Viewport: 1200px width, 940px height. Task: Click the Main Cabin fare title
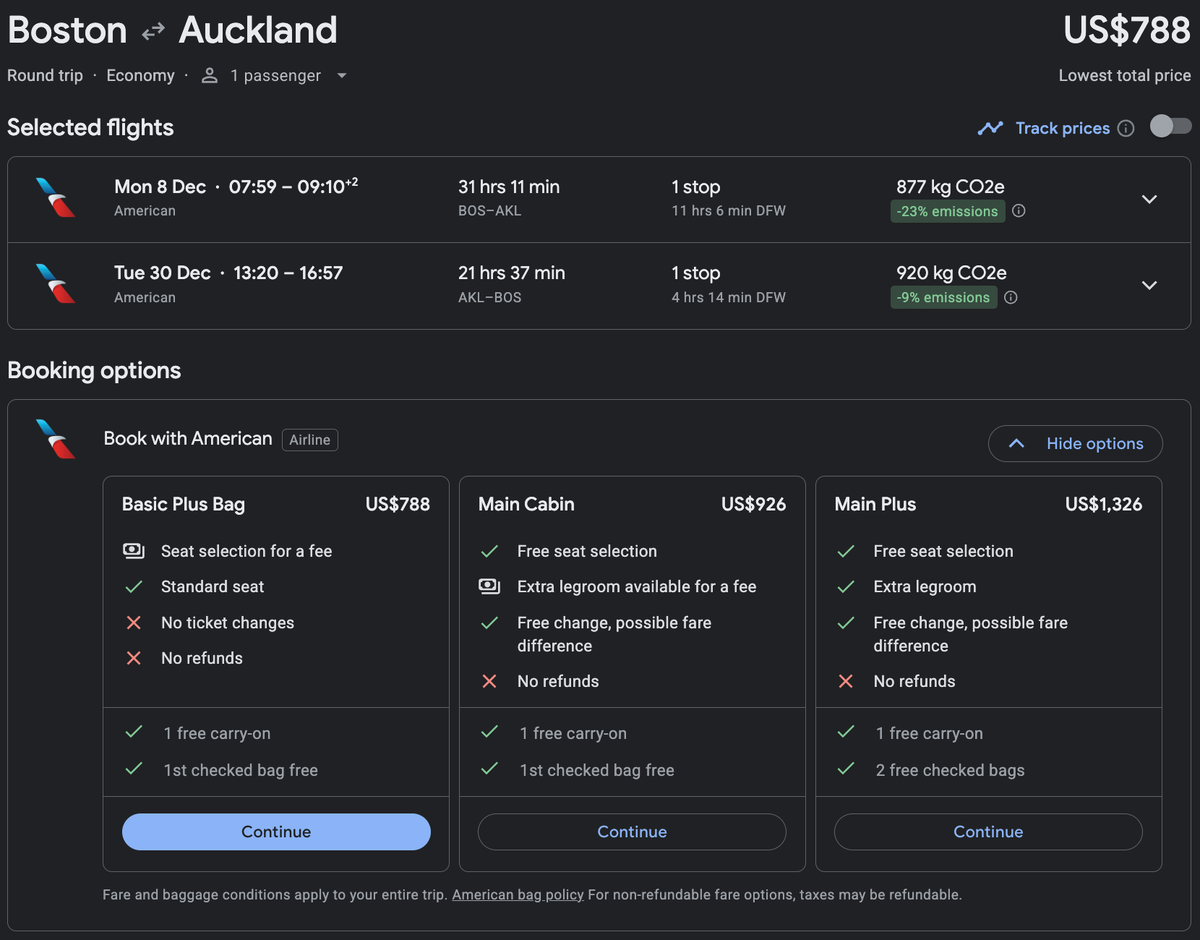[x=526, y=504]
